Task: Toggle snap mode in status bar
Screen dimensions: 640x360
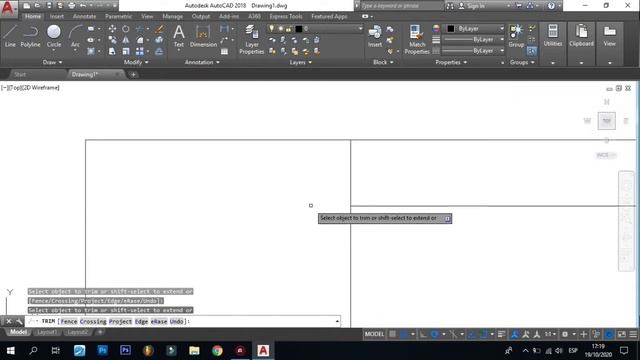Action: [x=404, y=334]
